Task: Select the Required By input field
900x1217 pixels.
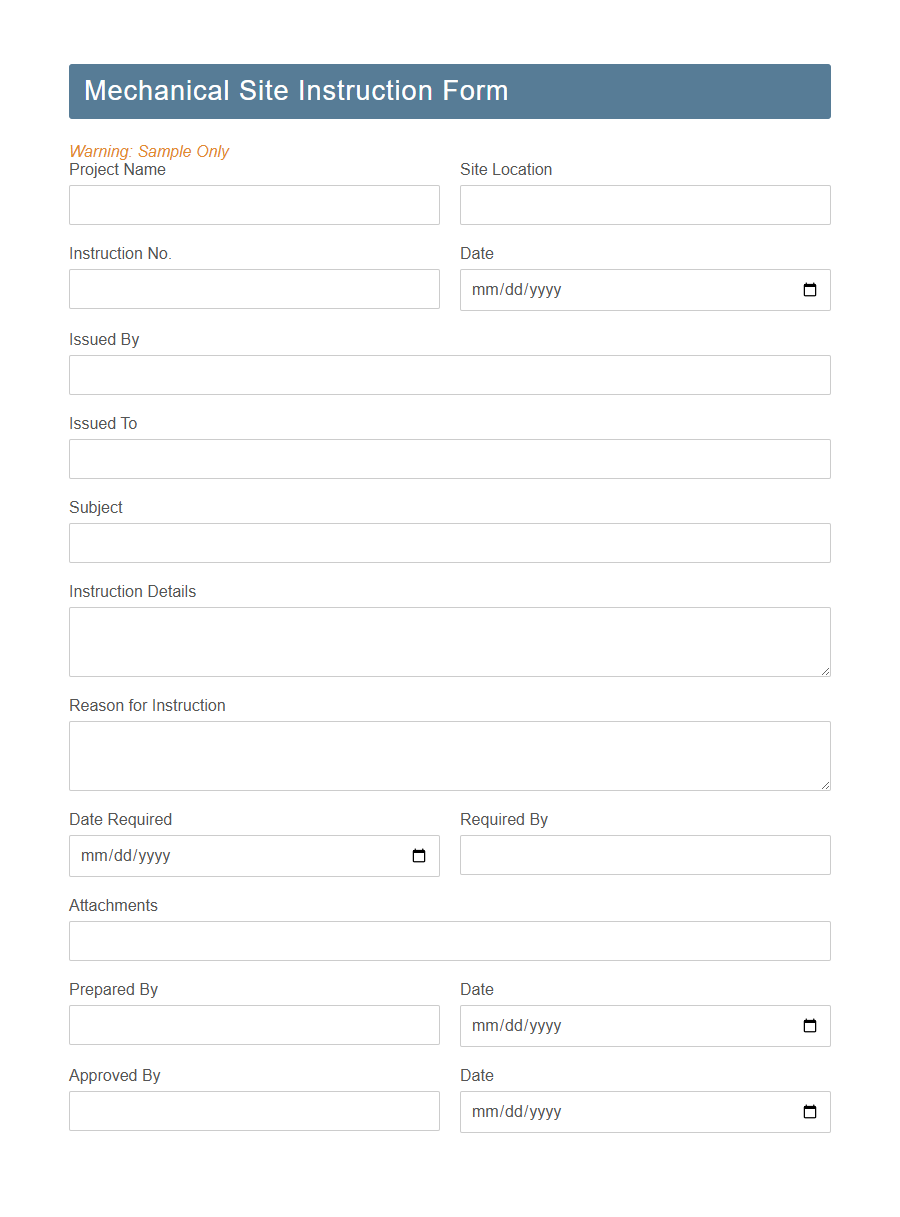Action: pos(645,855)
